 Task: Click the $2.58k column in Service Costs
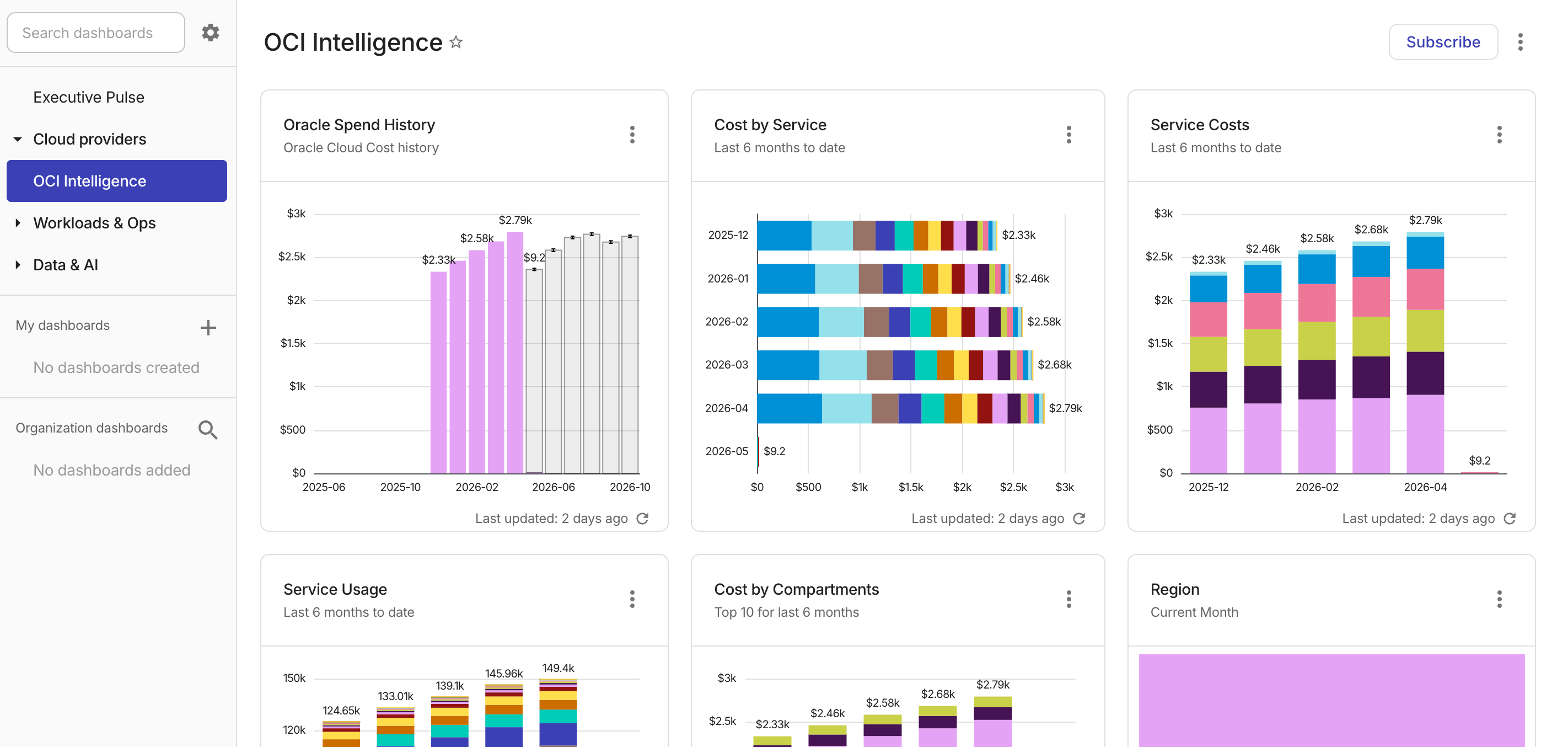tap(1317, 362)
